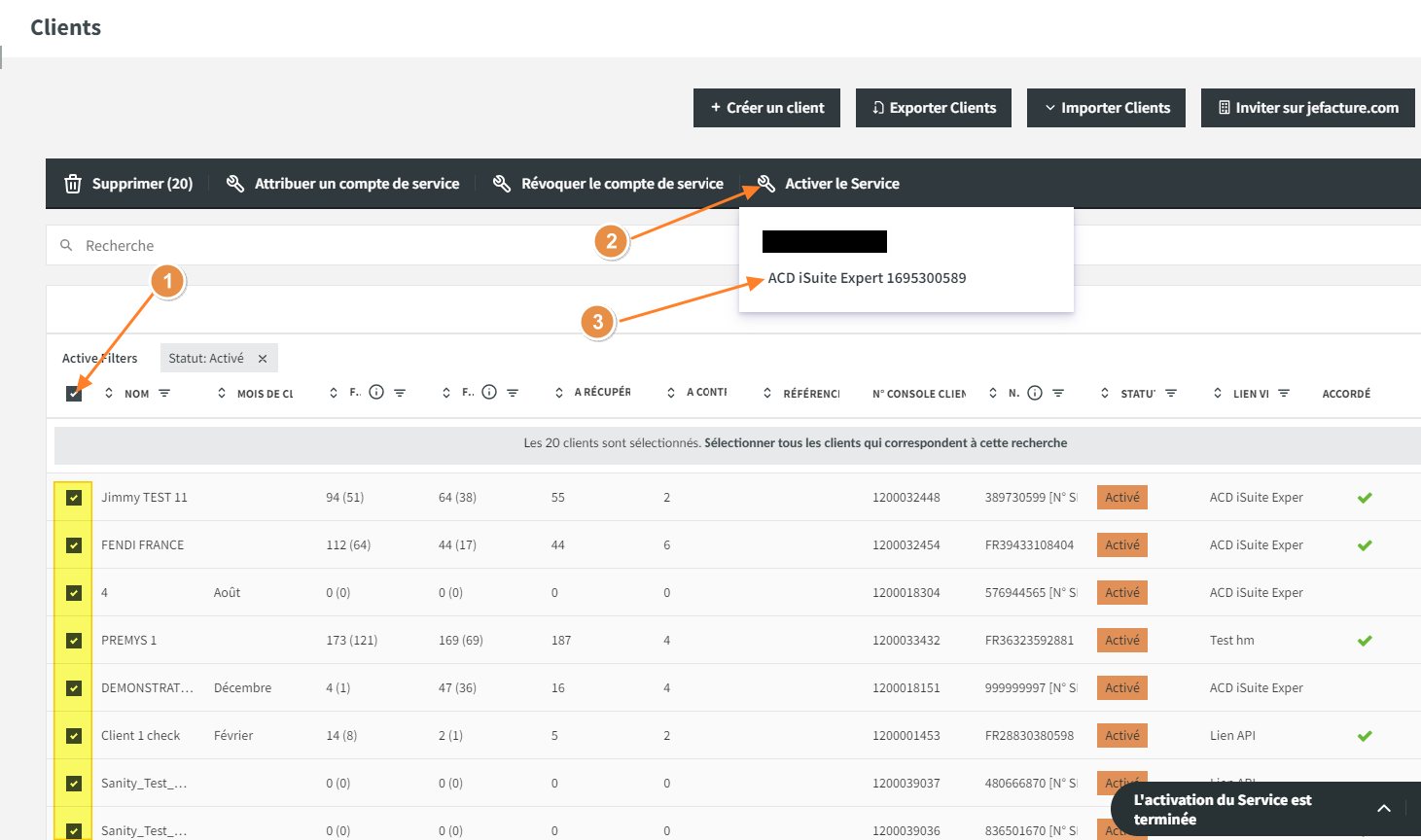
Task: Open the filter icon of the STATUT column
Action: (1171, 393)
